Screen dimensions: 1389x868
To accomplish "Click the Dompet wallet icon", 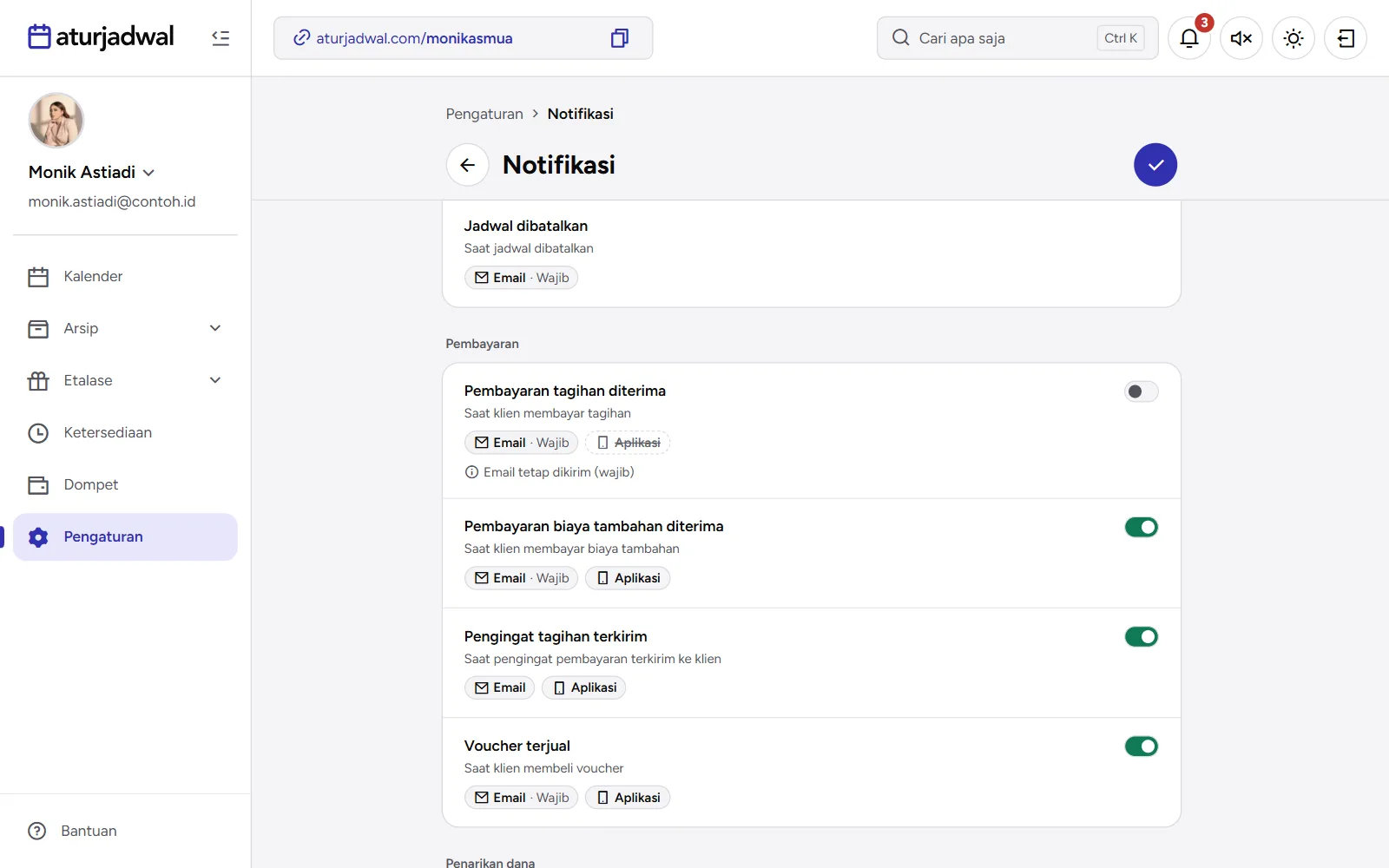I will coord(38,485).
